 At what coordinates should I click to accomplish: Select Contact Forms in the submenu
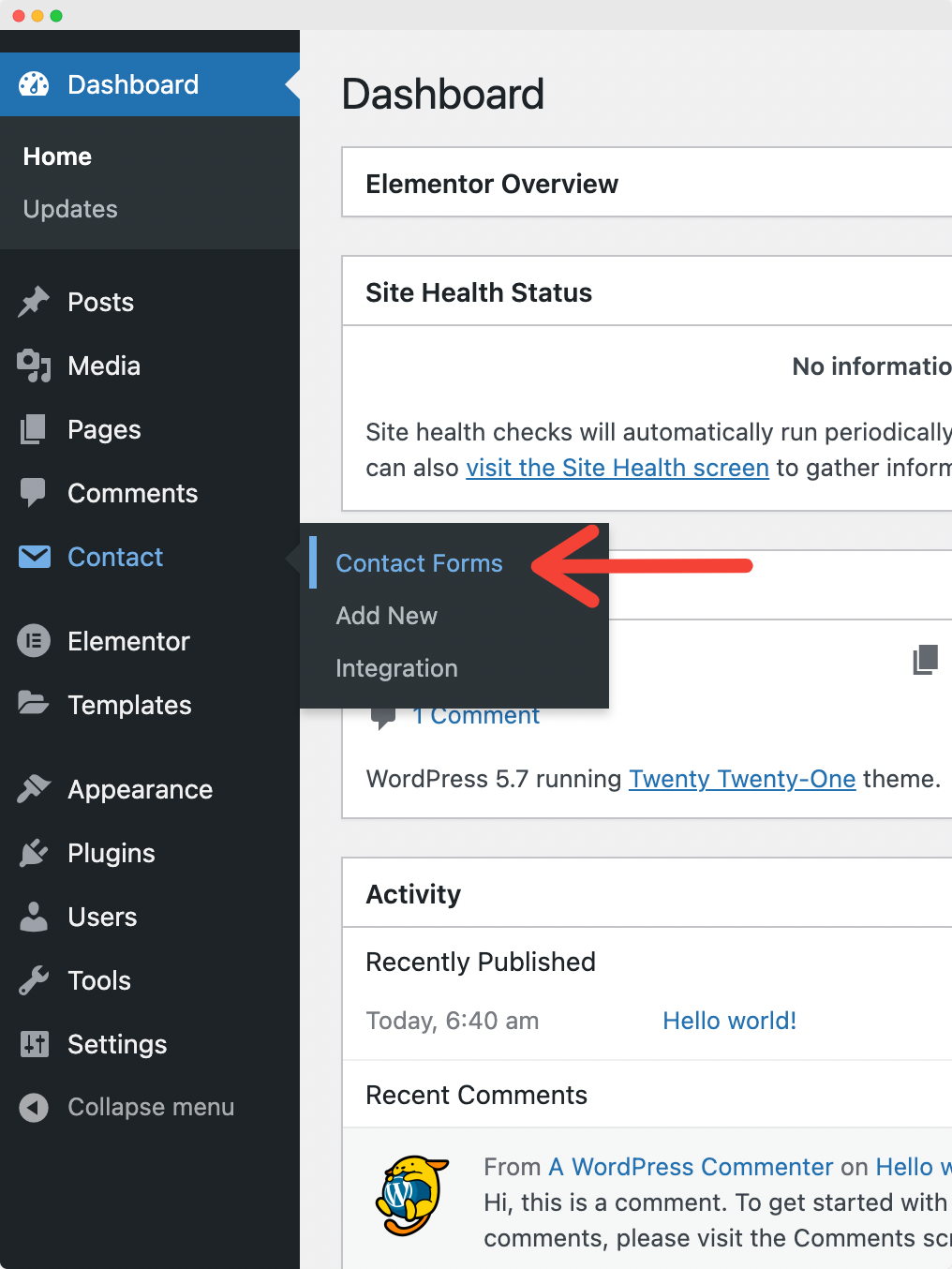pyautogui.click(x=419, y=563)
